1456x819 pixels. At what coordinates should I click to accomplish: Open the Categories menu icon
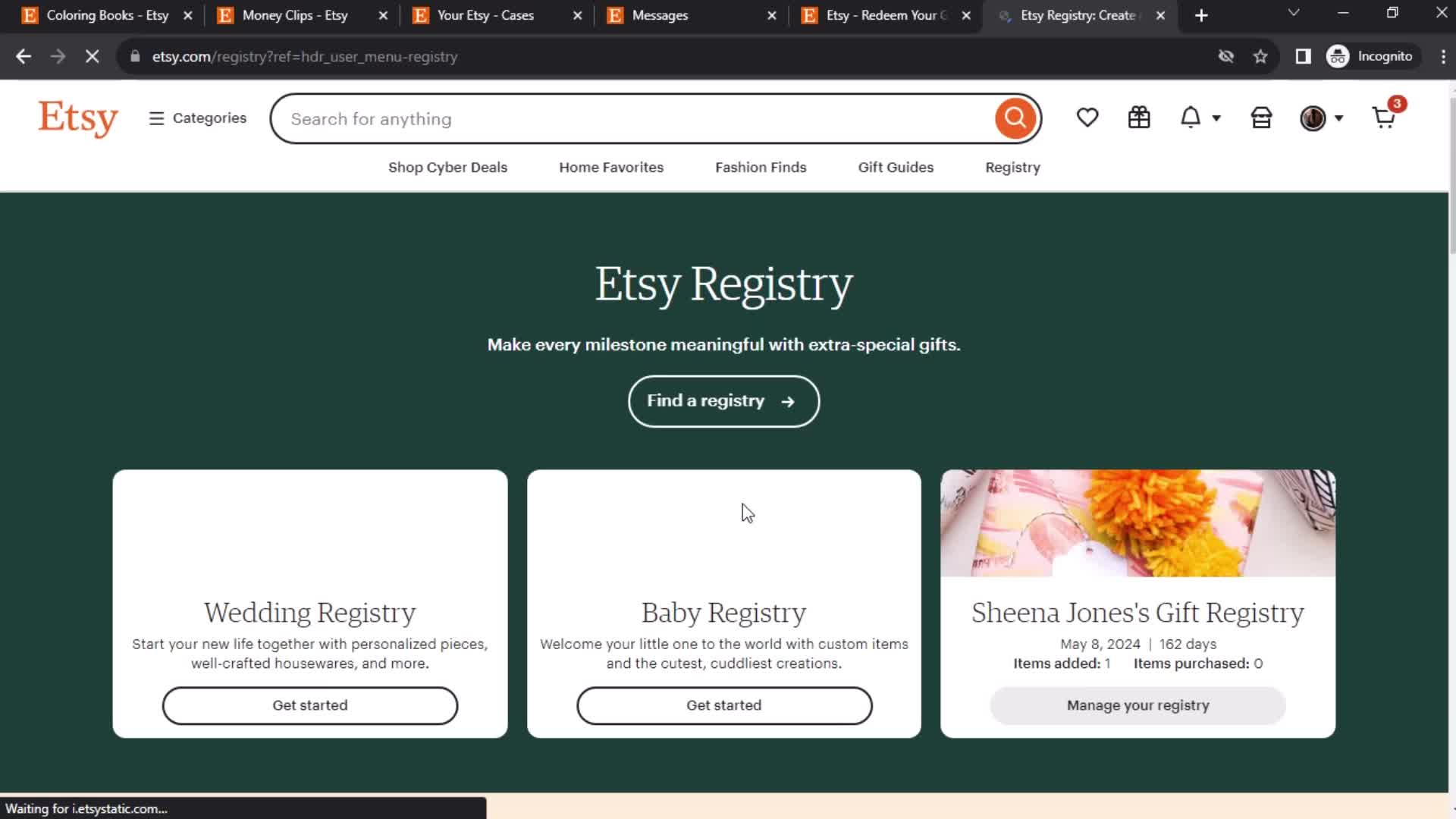point(156,118)
